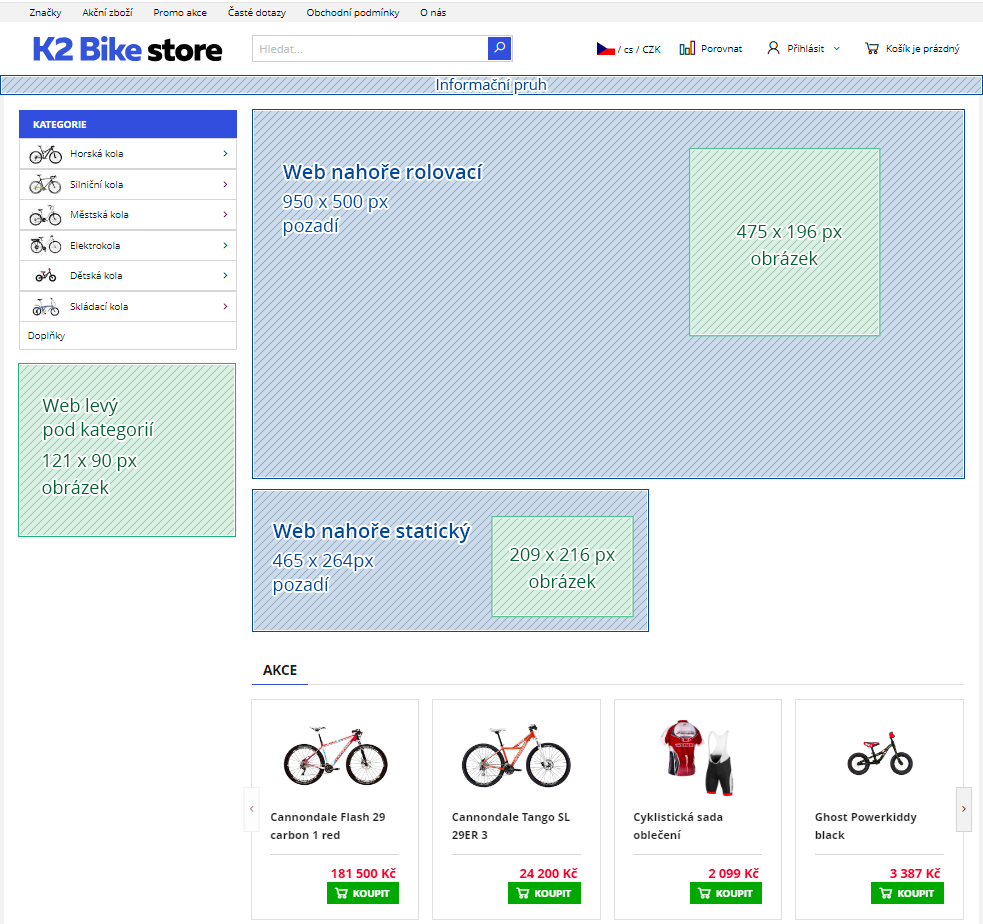Click the Dětská kola bike icon
Image resolution: width=983 pixels, height=924 pixels.
tap(46, 275)
